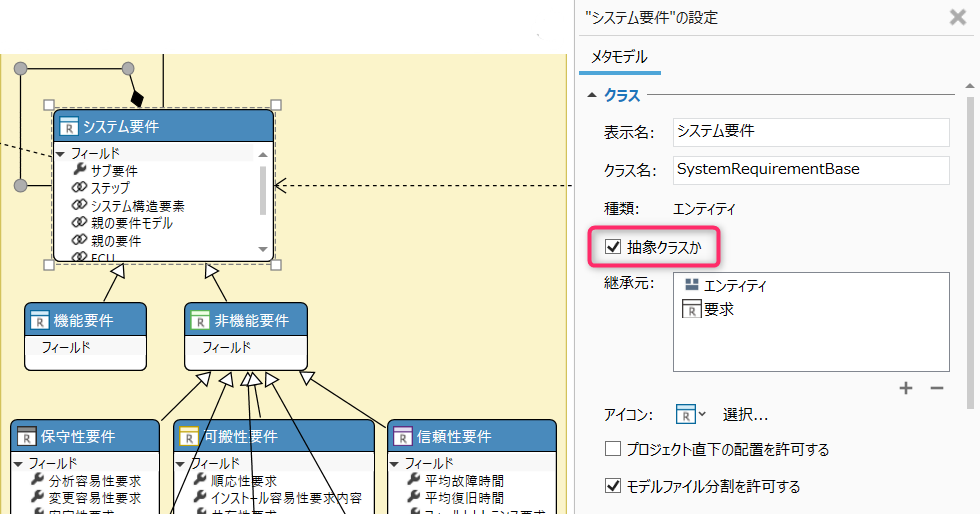Click the システム要件 class header icon
The width and height of the screenshot is (980, 514).
(x=69, y=127)
